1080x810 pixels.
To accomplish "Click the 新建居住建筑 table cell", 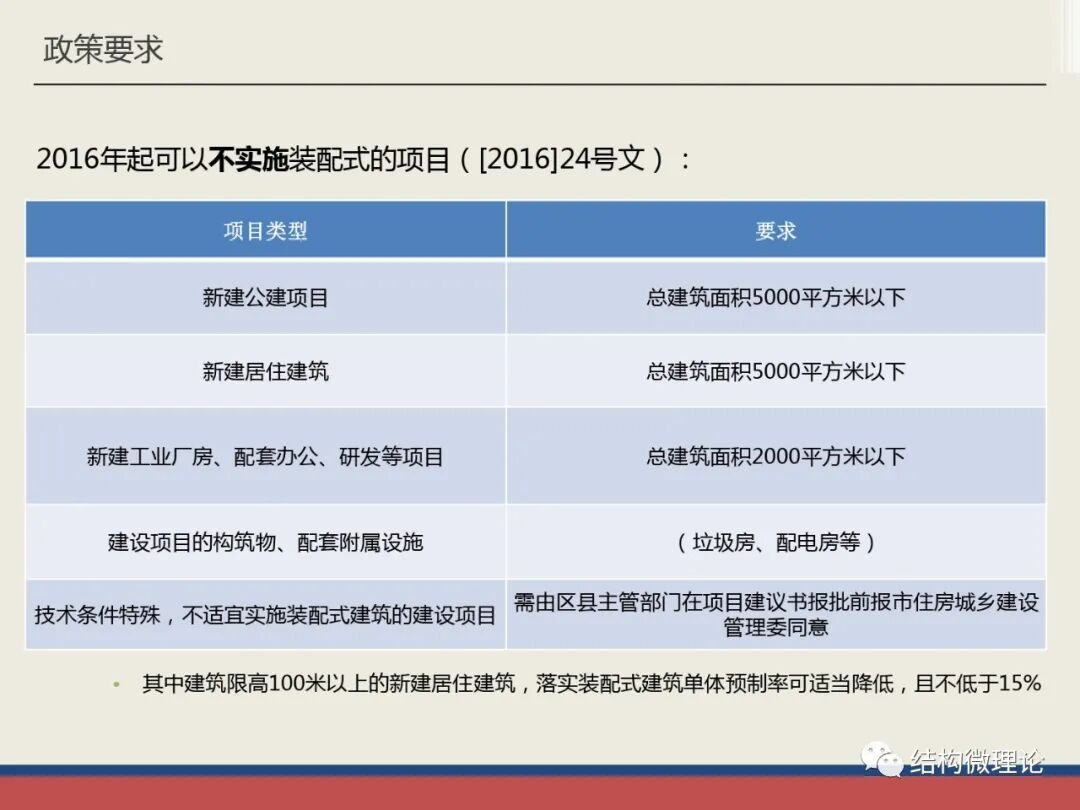I will point(268,371).
